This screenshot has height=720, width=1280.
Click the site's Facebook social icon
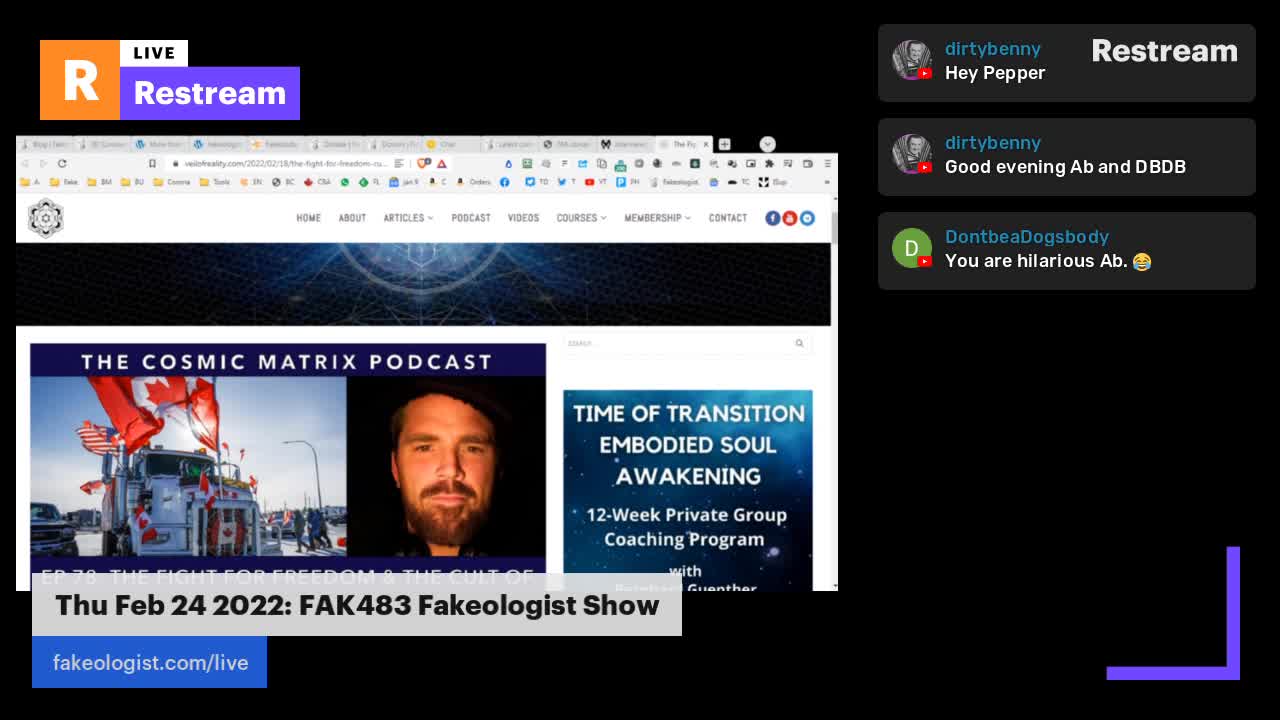773,218
